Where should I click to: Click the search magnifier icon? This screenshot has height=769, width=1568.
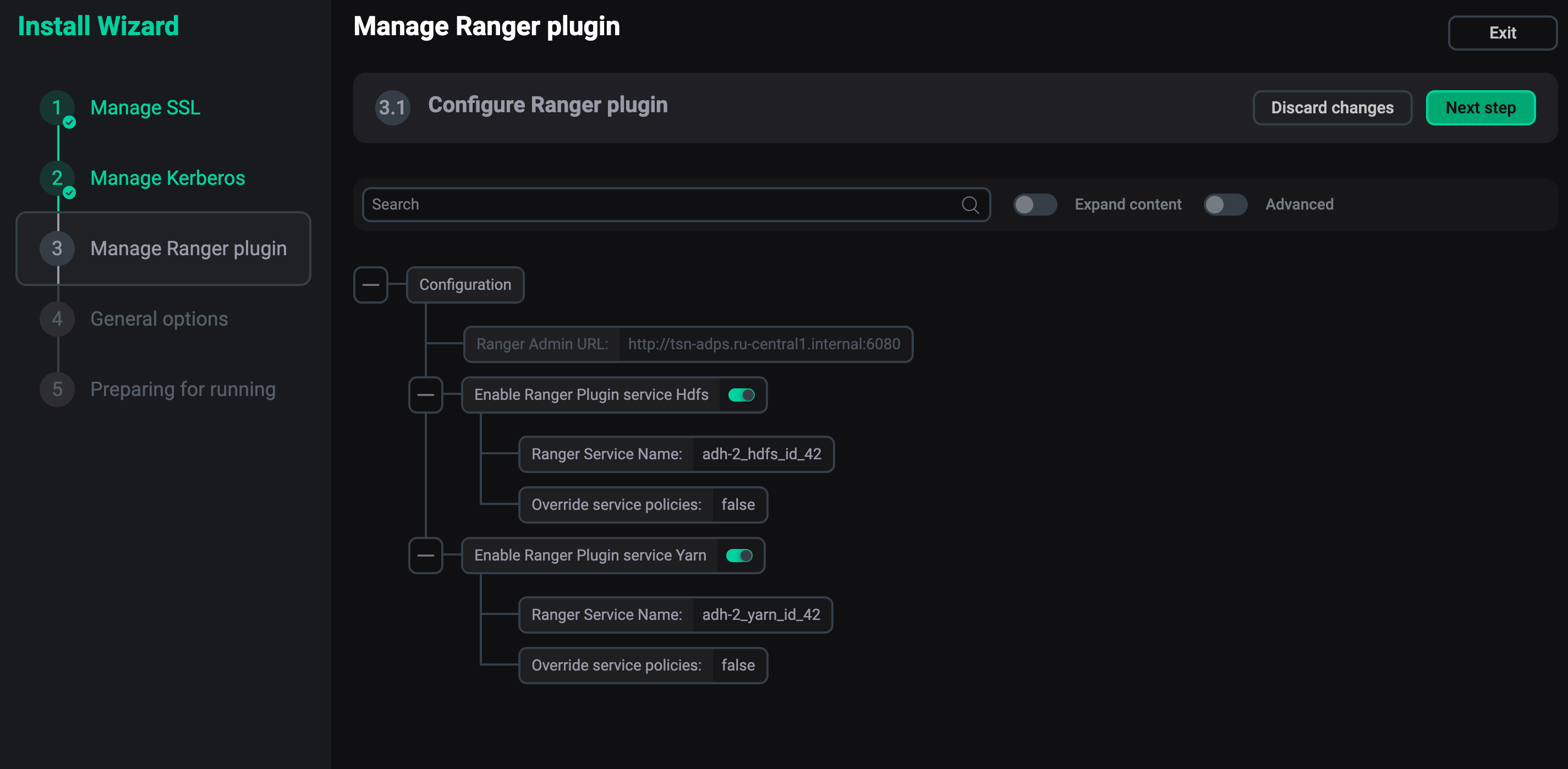(969, 205)
